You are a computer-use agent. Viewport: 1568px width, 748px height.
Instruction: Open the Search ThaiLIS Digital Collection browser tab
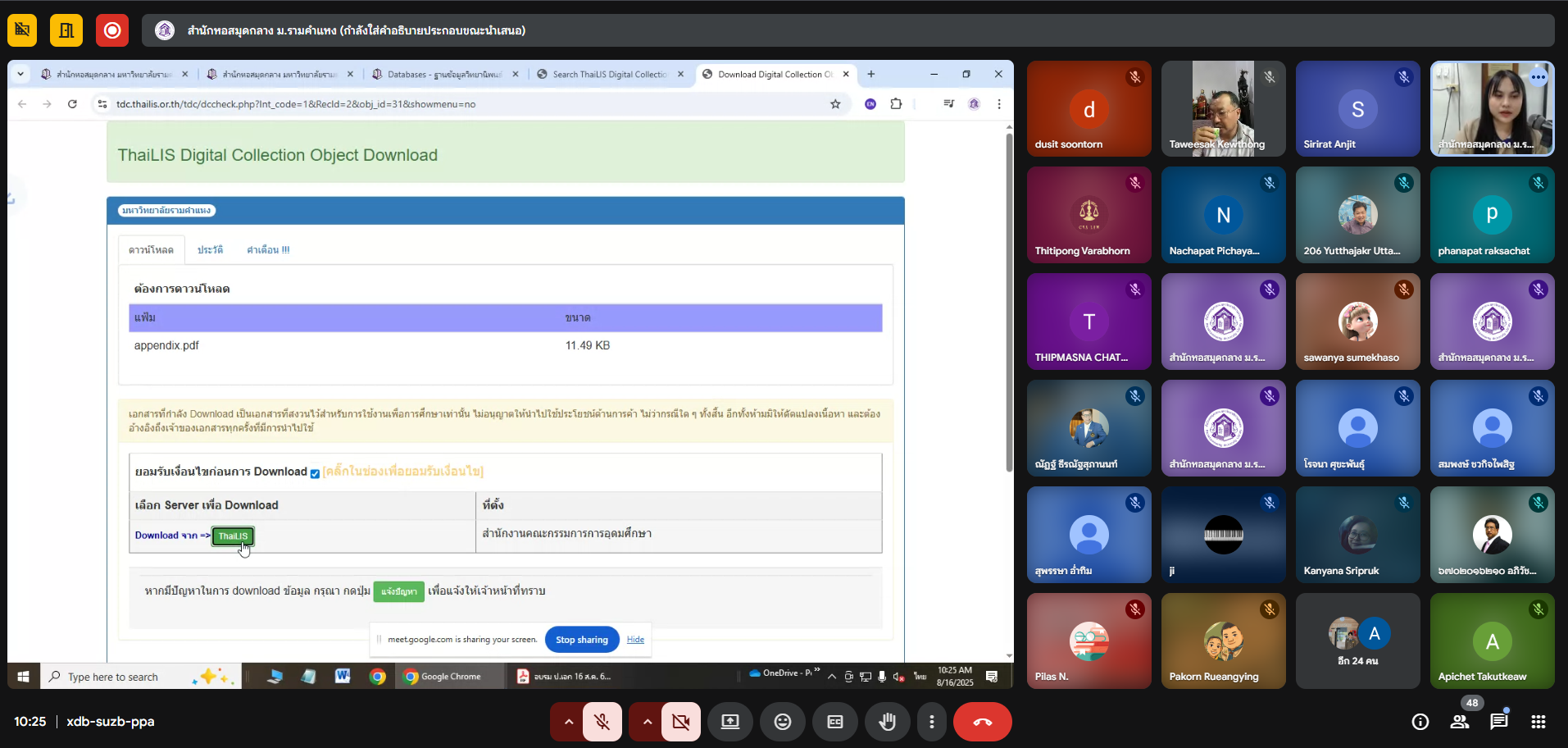[x=609, y=74]
